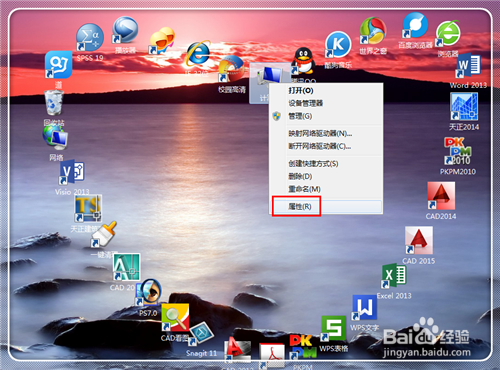Screen dimensions: 500x370
Task: Open the SPSS 19 desktop shortcut
Action: point(89,37)
